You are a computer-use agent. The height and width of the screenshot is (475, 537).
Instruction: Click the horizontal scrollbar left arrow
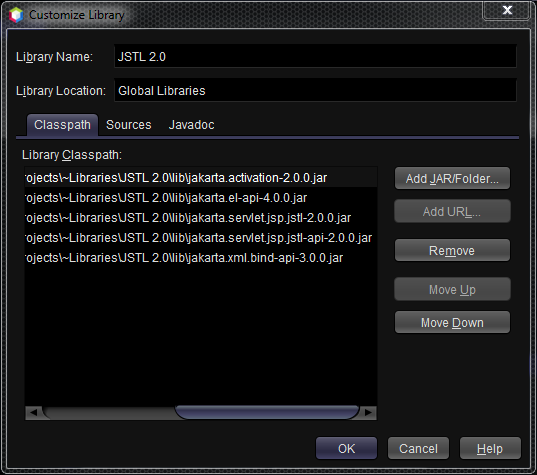point(34,413)
